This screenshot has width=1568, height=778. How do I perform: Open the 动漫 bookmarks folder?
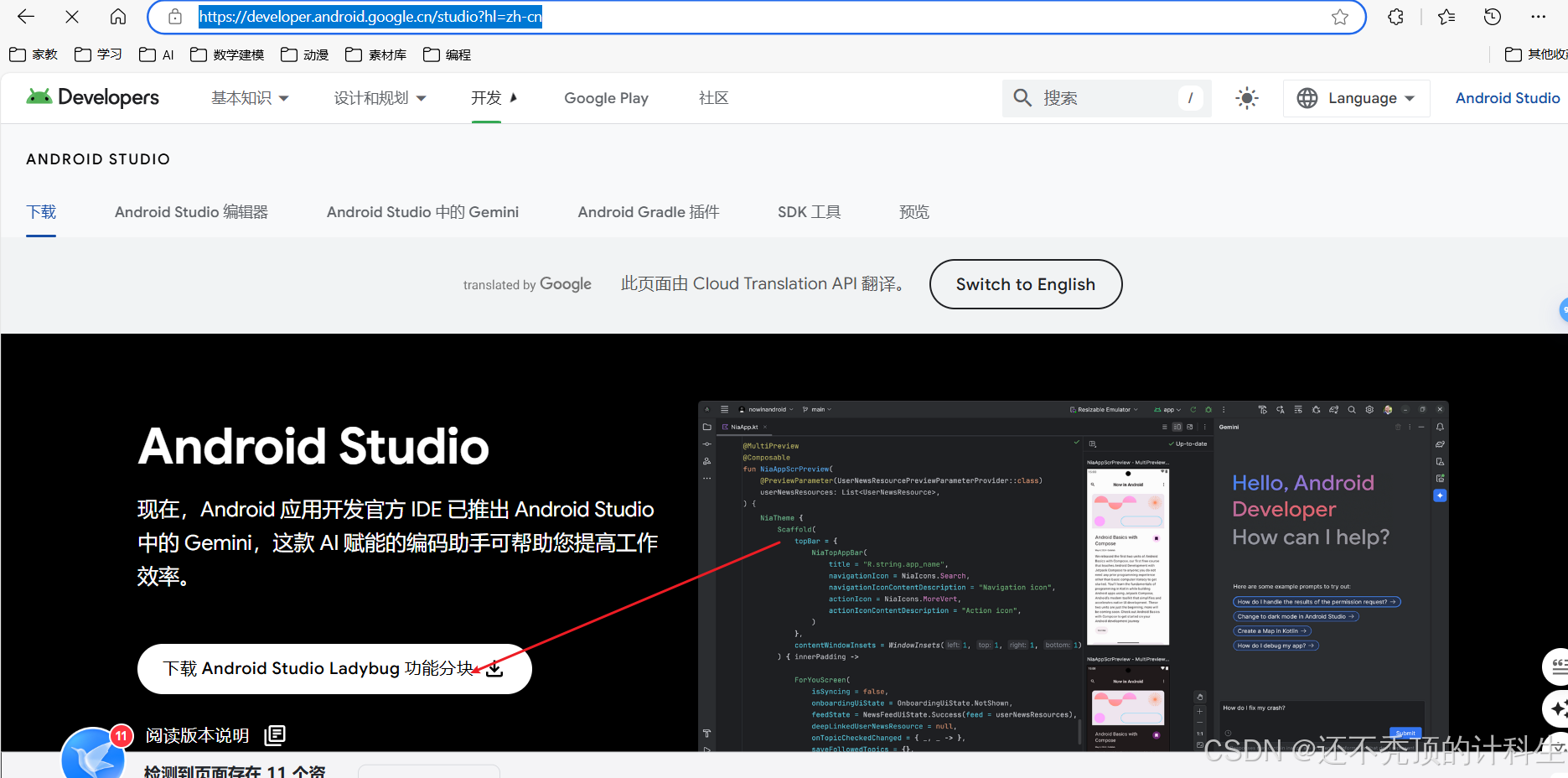click(304, 54)
